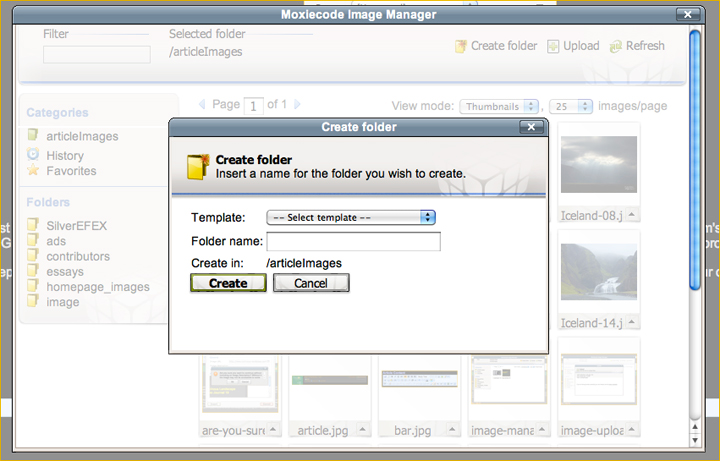This screenshot has width=720, height=461.
Task: Open the Select template dropdown
Action: 351,217
